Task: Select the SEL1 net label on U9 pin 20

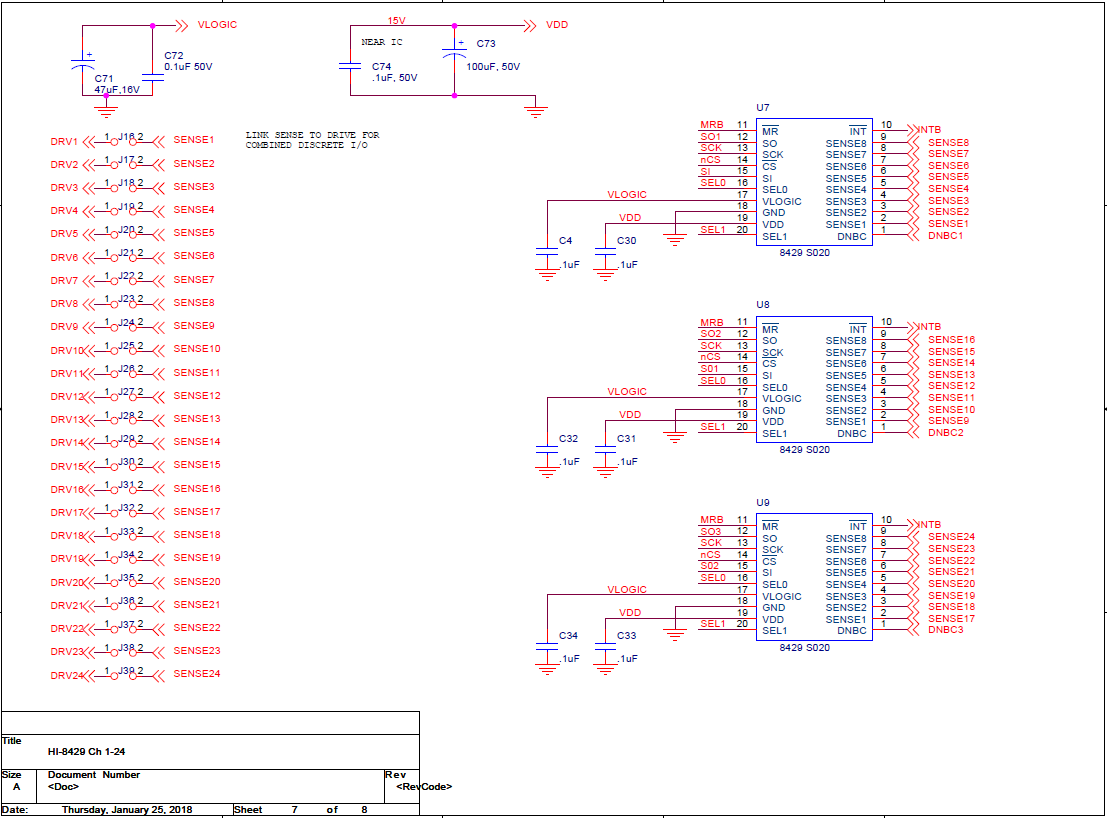Action: pos(713,624)
